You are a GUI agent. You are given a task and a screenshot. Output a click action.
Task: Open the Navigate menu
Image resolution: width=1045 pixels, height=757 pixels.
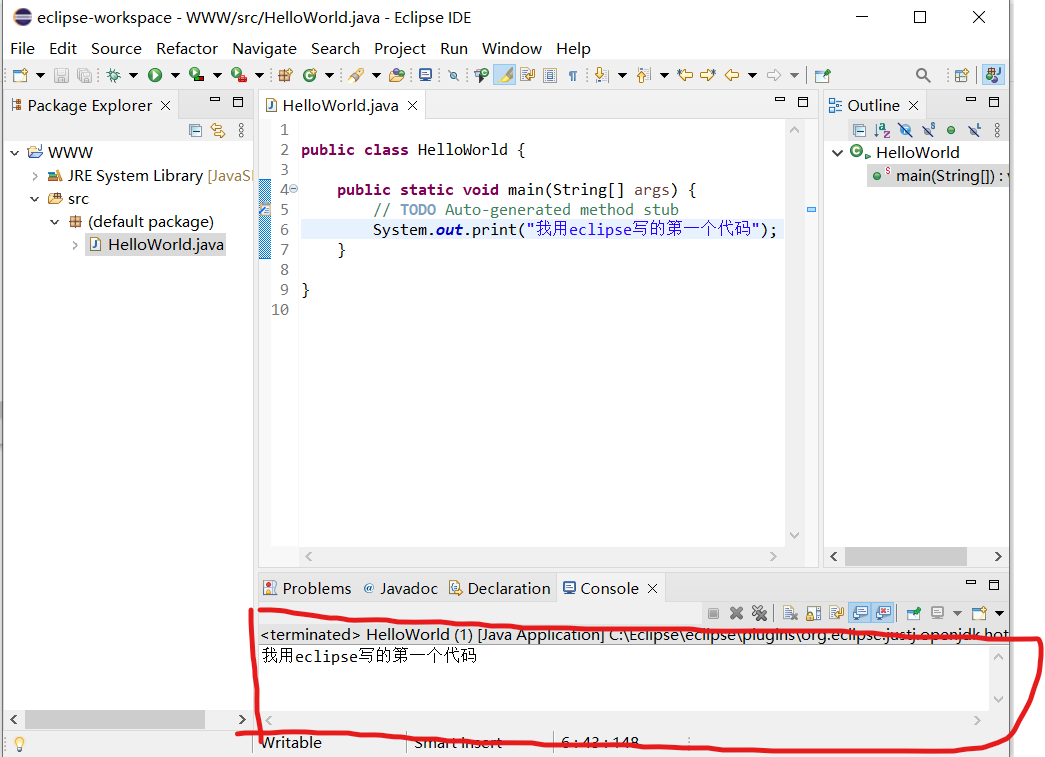(265, 49)
